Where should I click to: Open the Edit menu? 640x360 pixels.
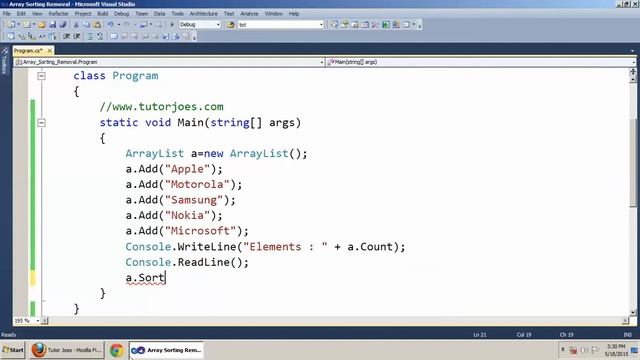coord(21,13)
